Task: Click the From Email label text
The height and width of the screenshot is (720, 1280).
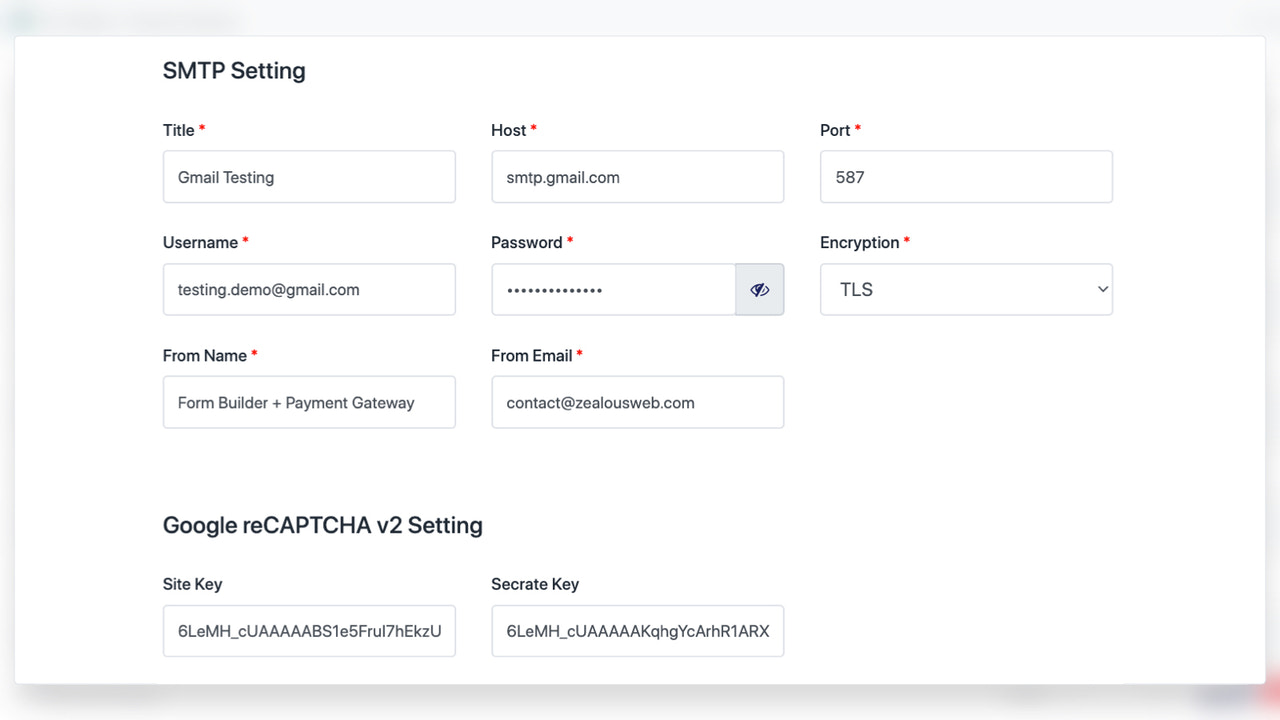Action: (530, 355)
